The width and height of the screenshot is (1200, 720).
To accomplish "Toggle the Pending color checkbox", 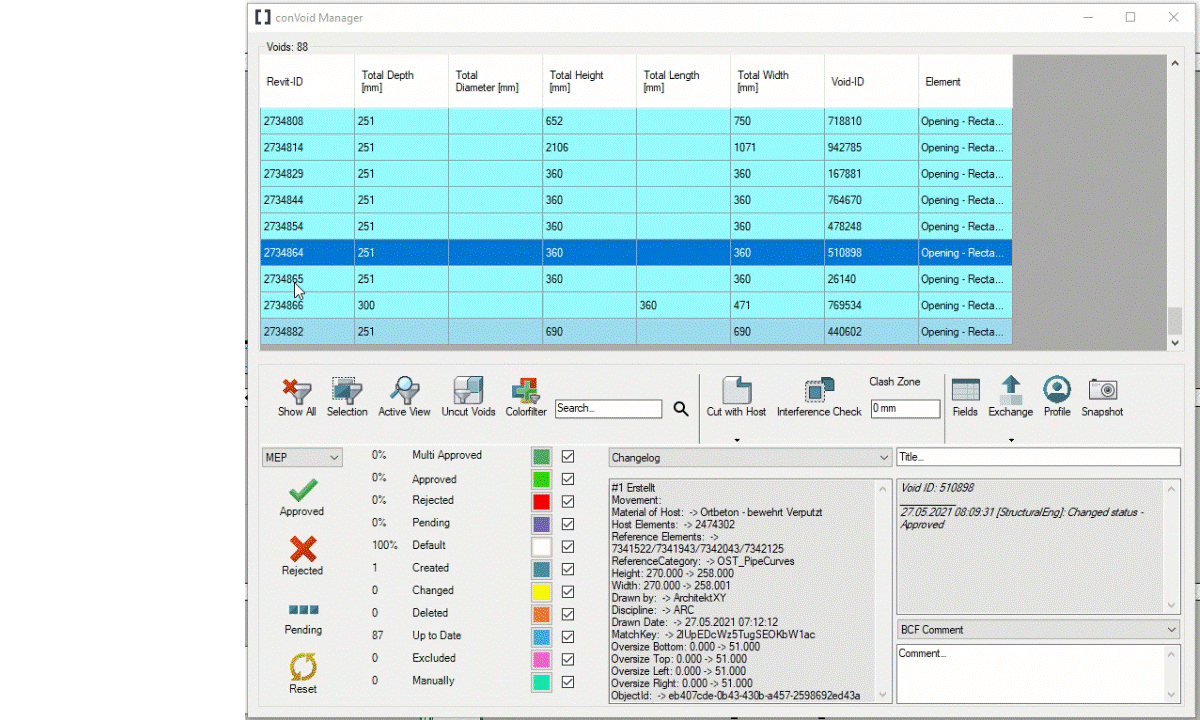I will tap(568, 524).
